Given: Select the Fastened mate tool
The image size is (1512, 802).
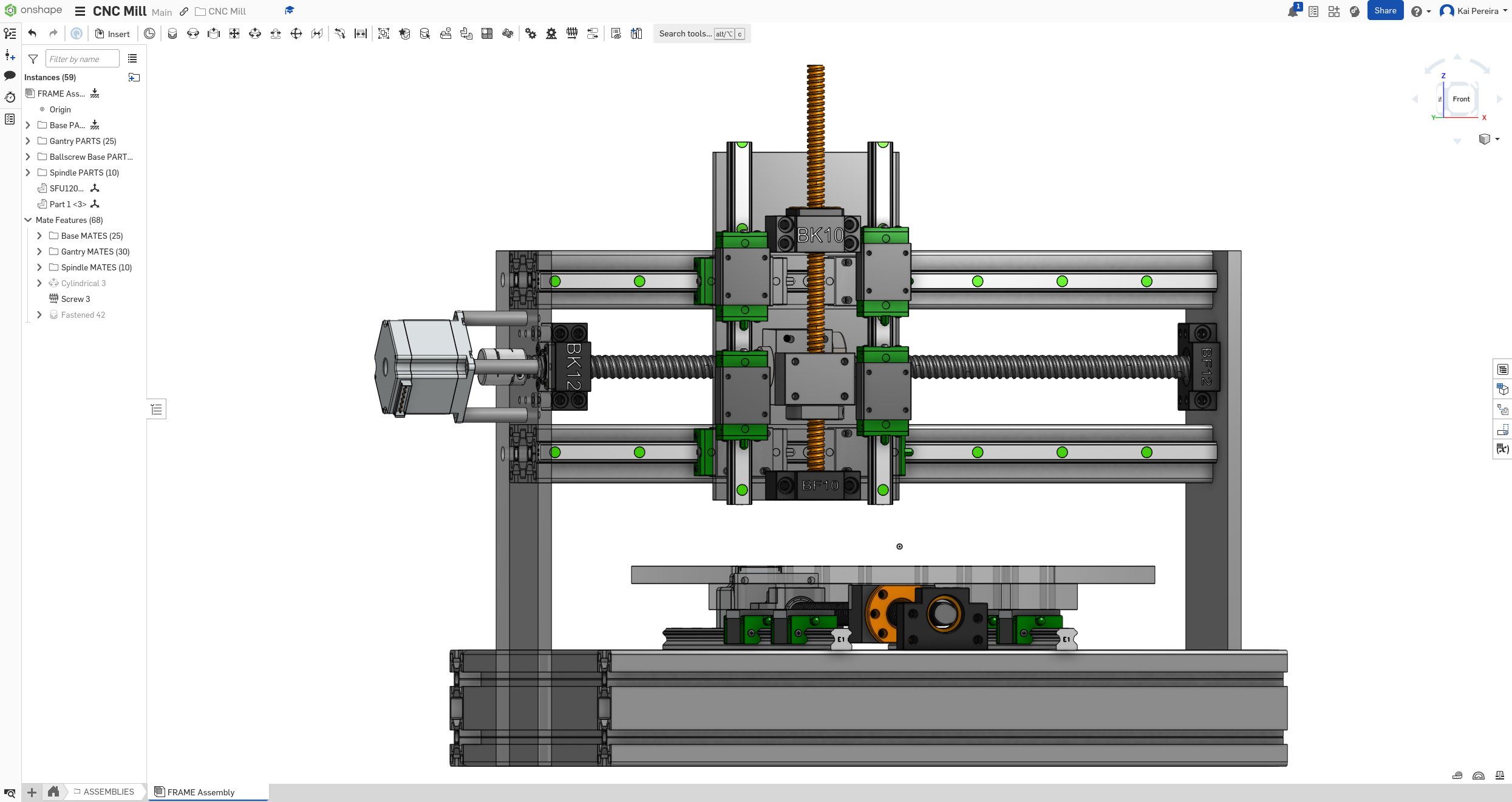Looking at the screenshot, I should (172, 34).
